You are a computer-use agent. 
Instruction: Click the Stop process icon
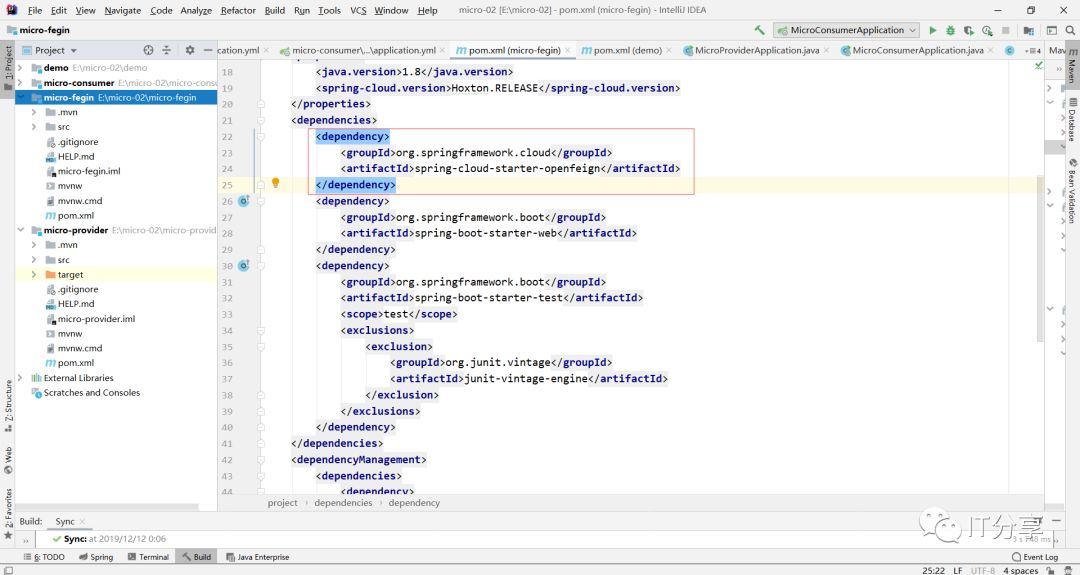[x=1006, y=30]
